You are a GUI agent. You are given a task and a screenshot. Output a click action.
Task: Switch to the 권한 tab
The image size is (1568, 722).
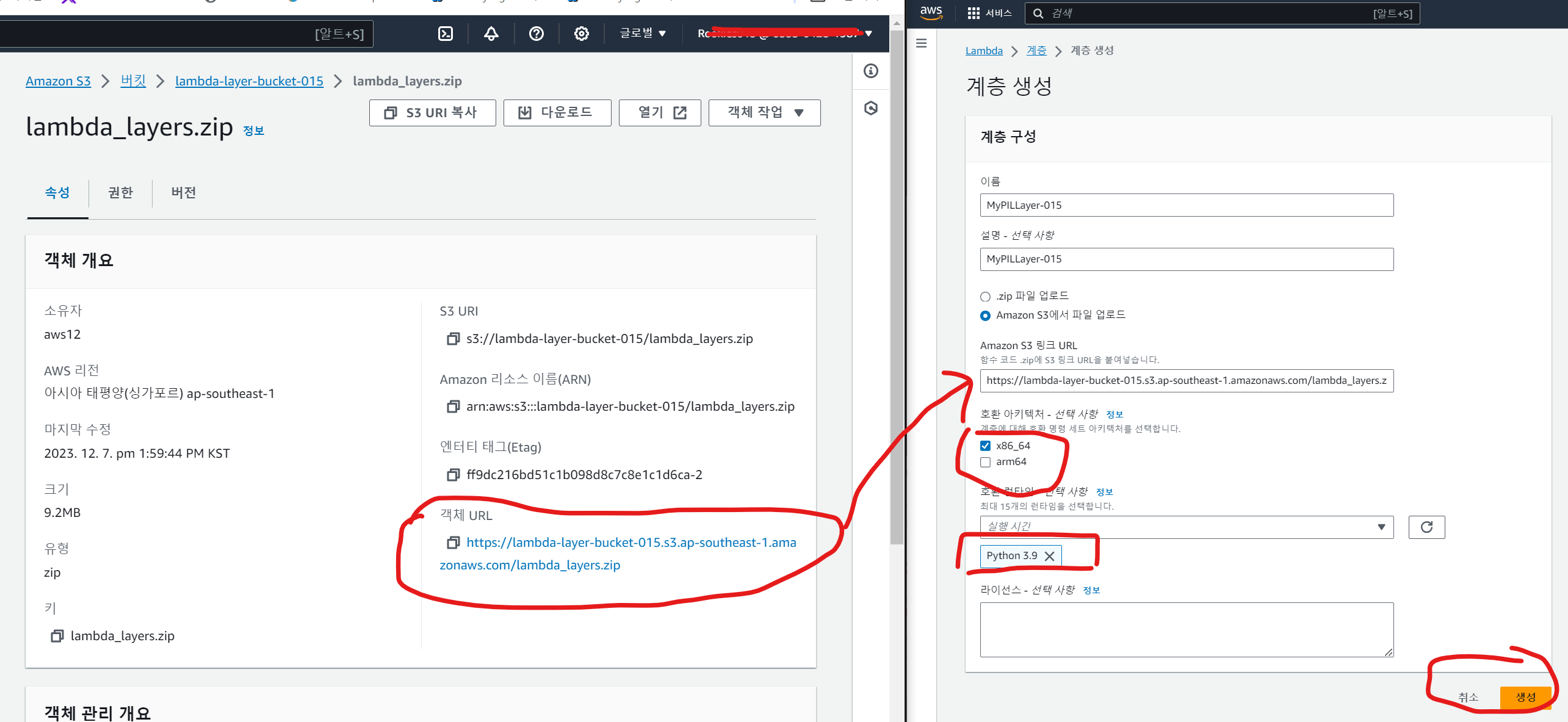click(x=120, y=193)
